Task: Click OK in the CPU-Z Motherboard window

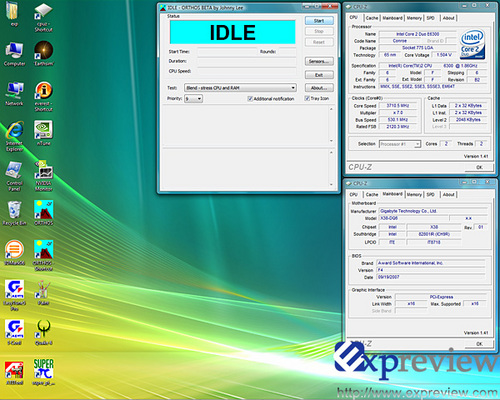Action: [479, 344]
